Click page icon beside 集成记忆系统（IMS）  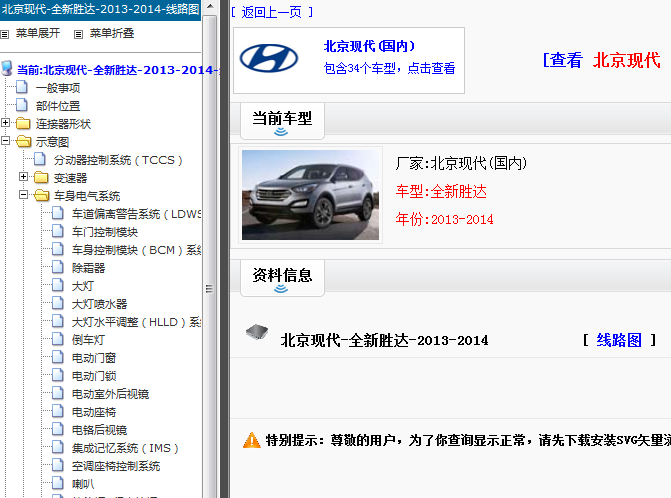click(58, 447)
